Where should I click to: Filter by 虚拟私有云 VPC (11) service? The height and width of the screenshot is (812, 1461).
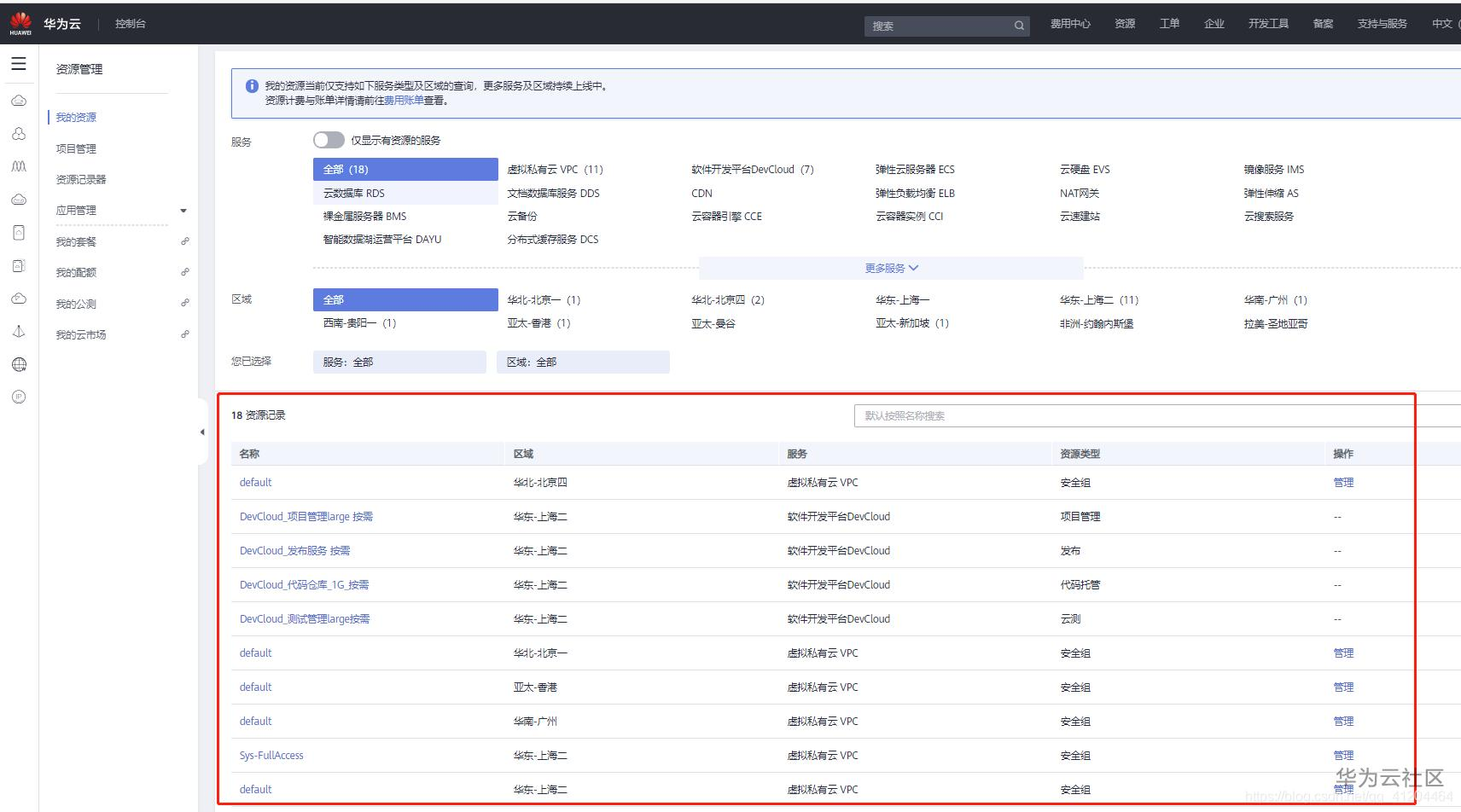[555, 170]
